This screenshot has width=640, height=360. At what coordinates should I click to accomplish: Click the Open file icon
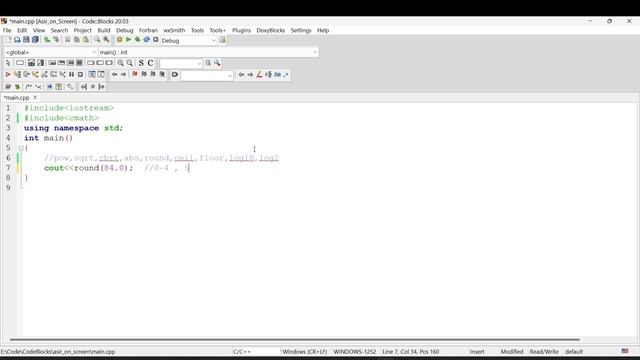pyautogui.click(x=17, y=40)
